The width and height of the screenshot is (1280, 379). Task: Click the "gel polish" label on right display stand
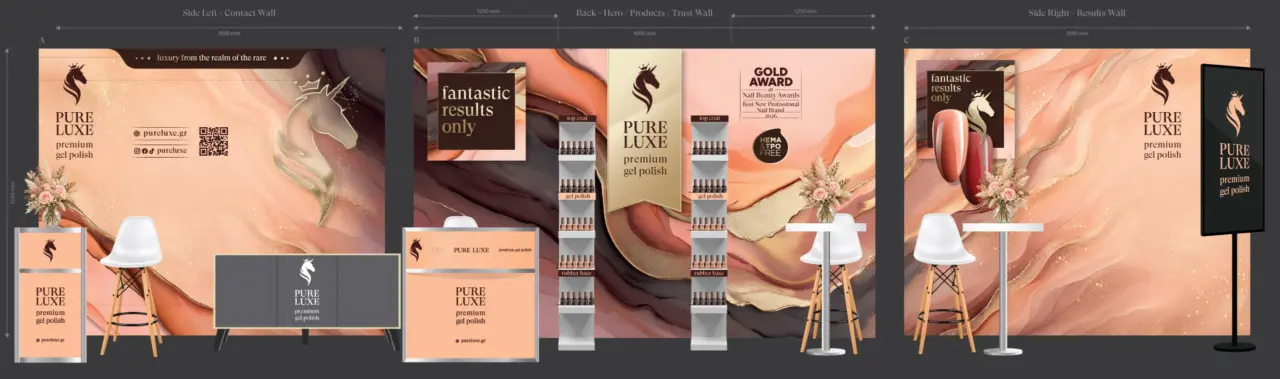coord(708,196)
